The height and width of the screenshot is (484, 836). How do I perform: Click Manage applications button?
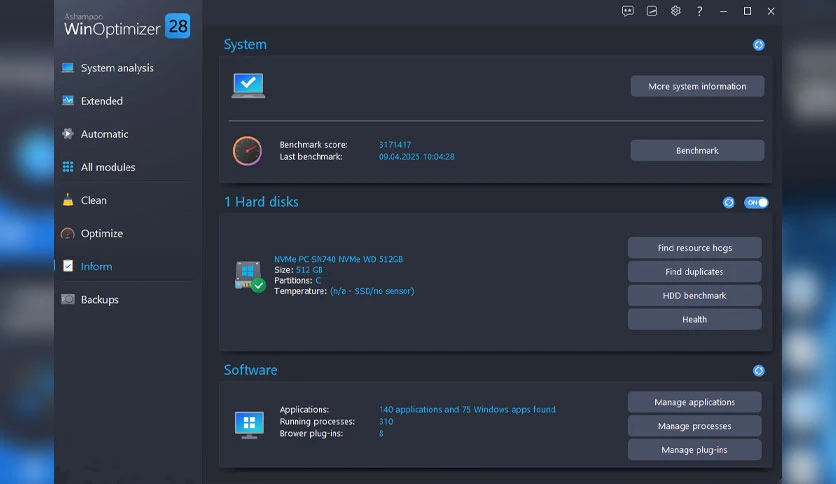[x=694, y=402]
